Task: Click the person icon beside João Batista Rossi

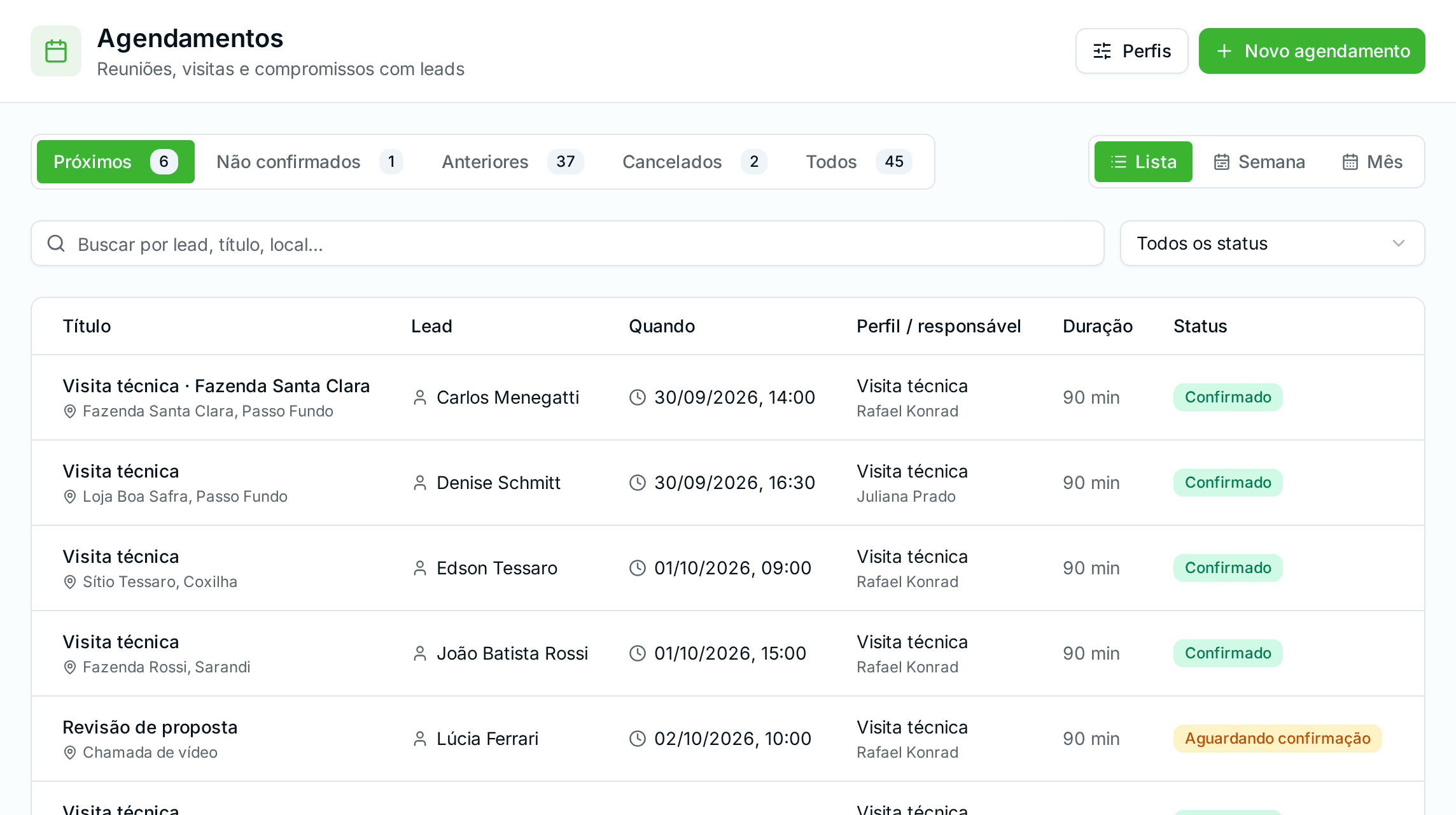Action: (420, 653)
